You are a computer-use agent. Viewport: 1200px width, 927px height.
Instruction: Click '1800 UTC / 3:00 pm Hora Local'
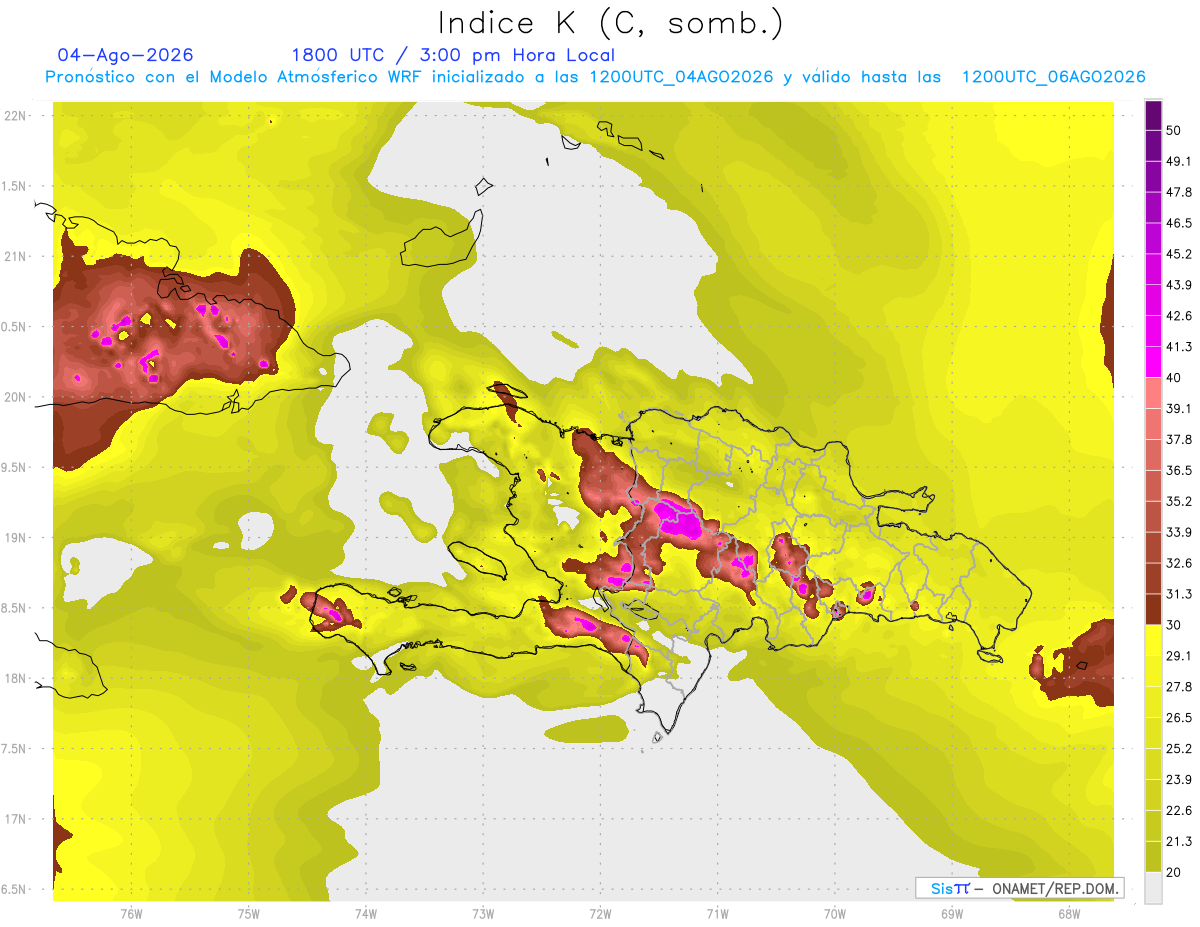tap(453, 55)
